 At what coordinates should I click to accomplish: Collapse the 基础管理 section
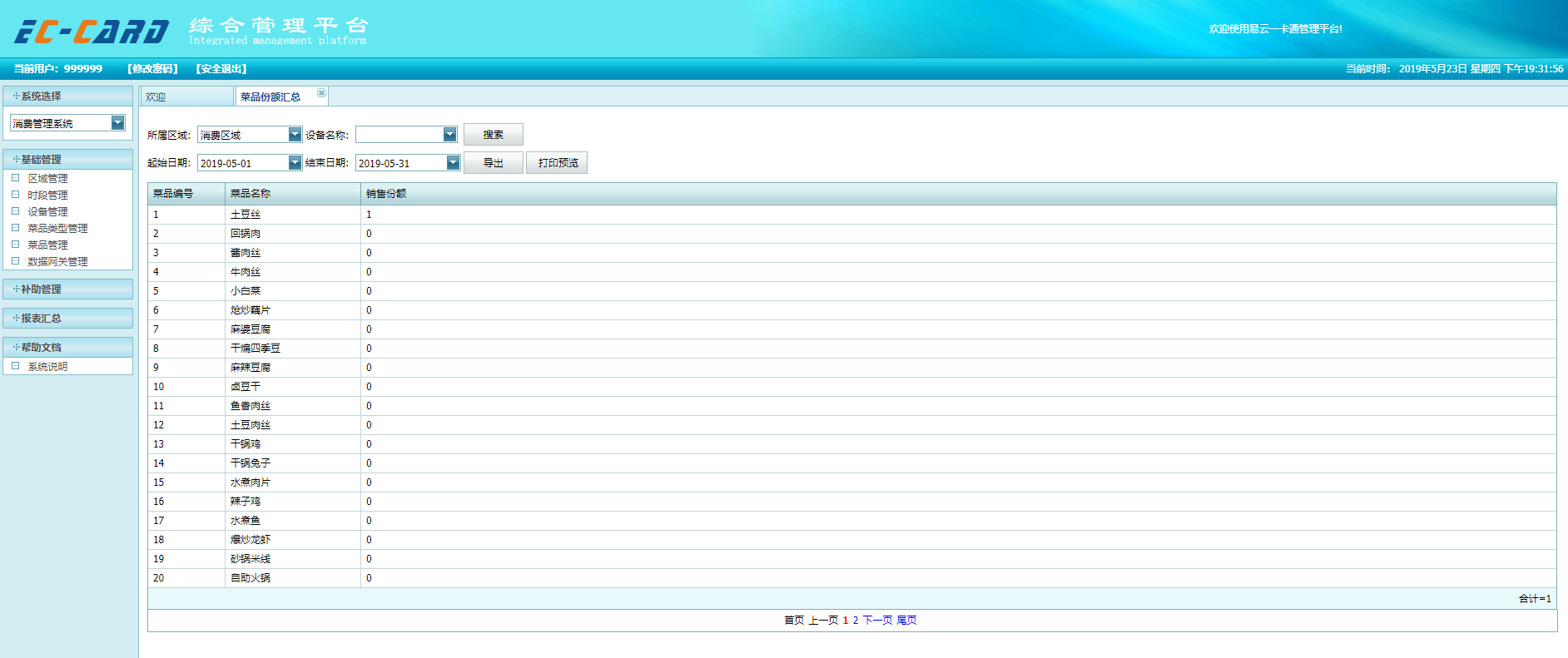coord(68,159)
